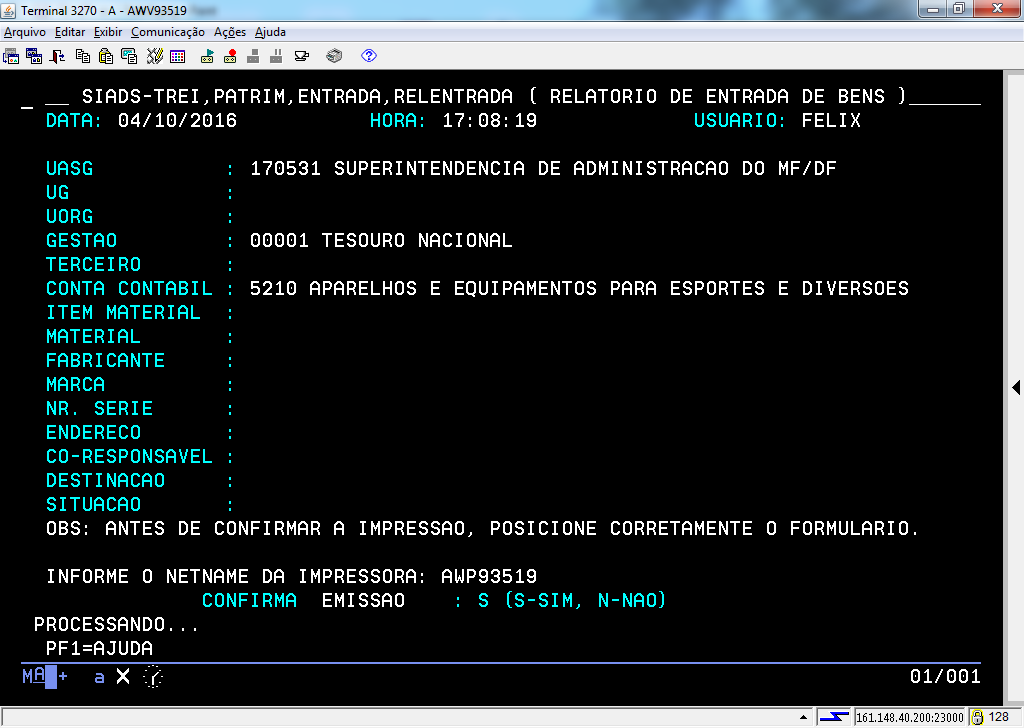The width and height of the screenshot is (1024, 728).
Task: Click the PROCESSANDO... status message
Action: pyautogui.click(x=116, y=625)
